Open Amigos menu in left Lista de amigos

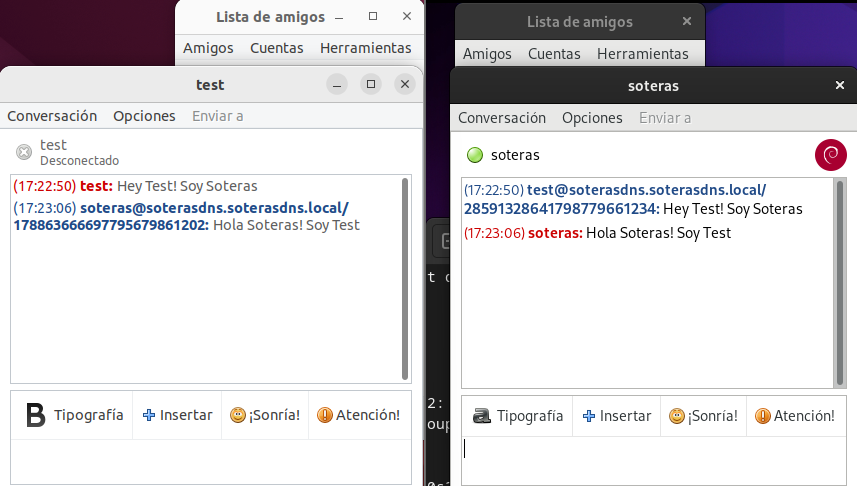208,48
